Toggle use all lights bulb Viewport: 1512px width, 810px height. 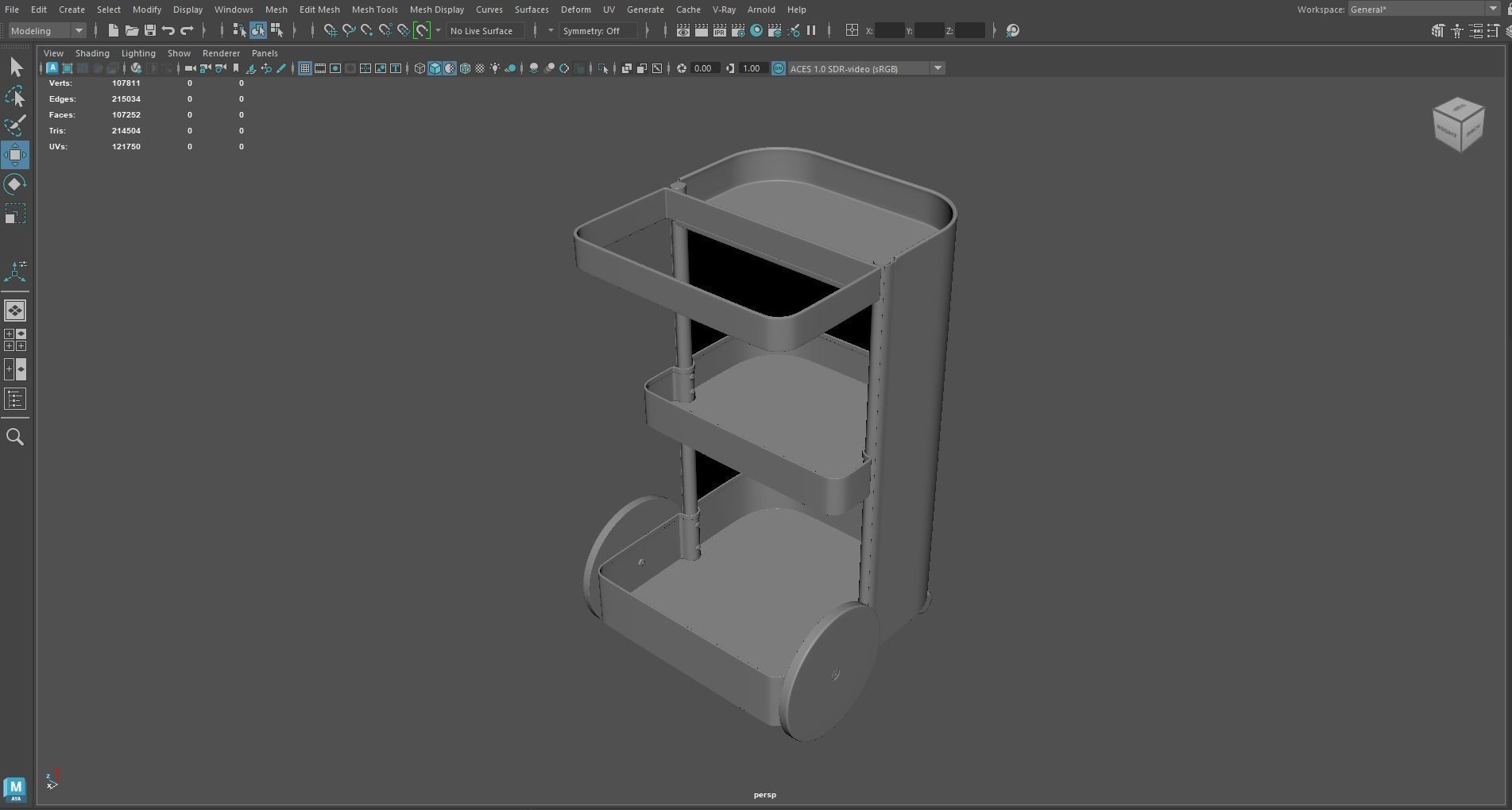pyautogui.click(x=495, y=68)
